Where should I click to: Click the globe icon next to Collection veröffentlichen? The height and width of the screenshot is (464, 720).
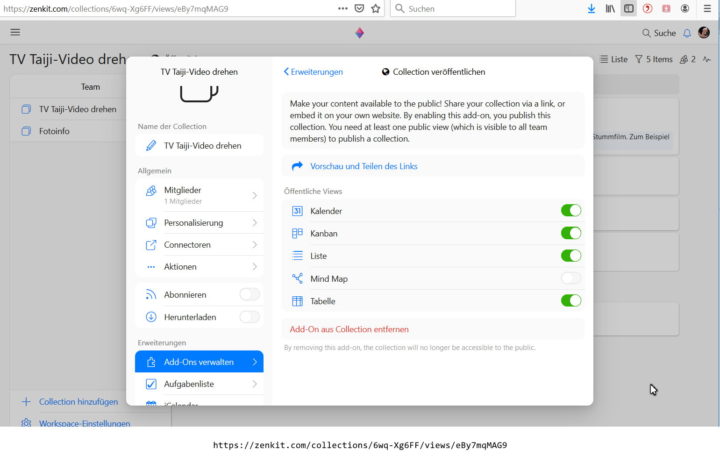(x=386, y=72)
